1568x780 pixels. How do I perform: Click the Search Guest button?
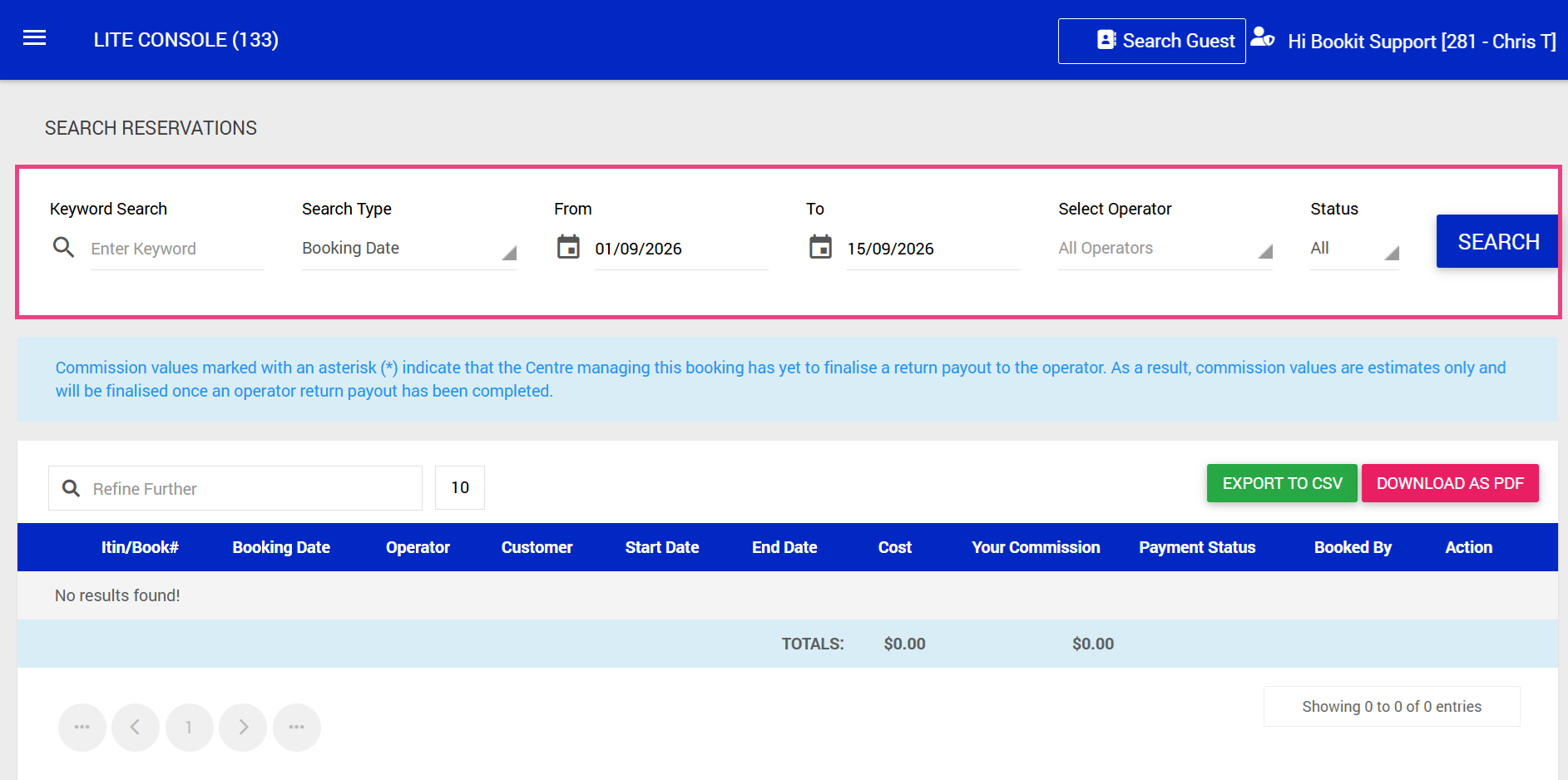(x=1151, y=41)
